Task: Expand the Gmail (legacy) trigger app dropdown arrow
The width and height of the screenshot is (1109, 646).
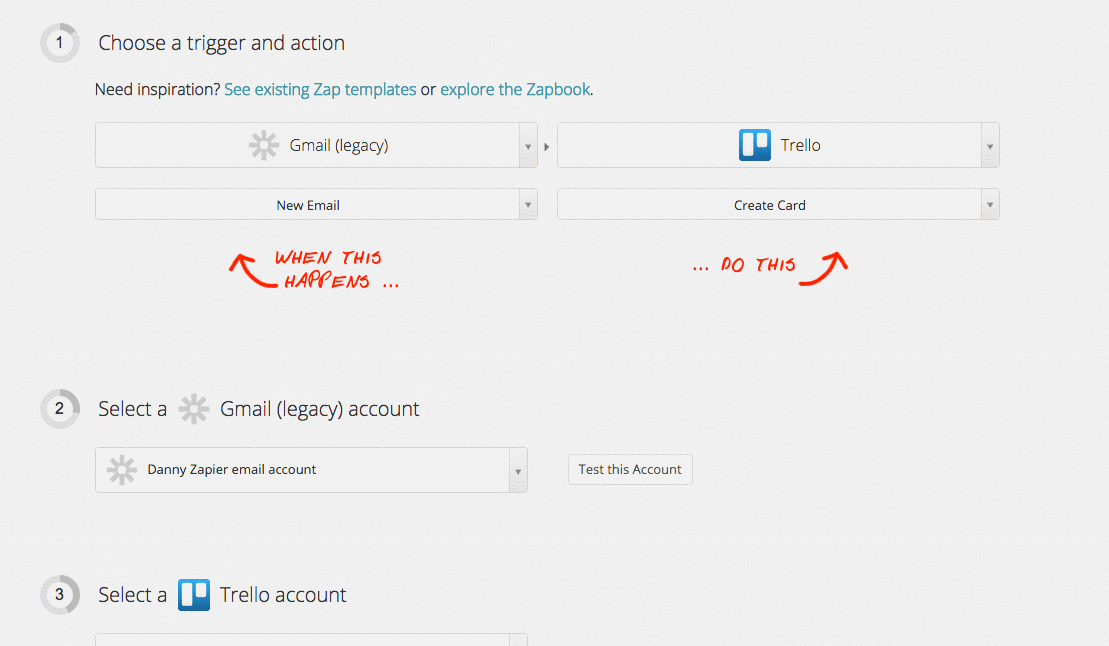Action: point(528,146)
